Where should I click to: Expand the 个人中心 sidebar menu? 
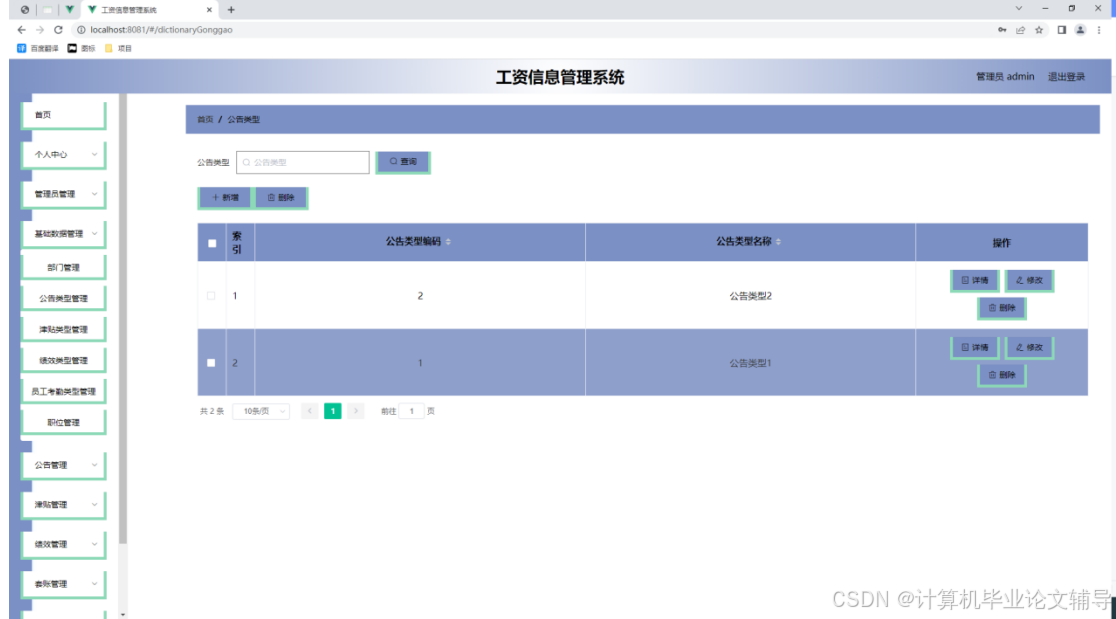point(63,155)
